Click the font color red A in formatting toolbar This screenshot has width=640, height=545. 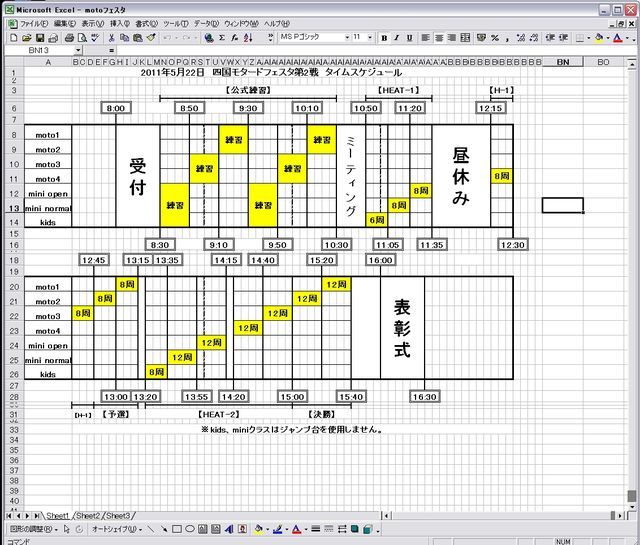617,37
